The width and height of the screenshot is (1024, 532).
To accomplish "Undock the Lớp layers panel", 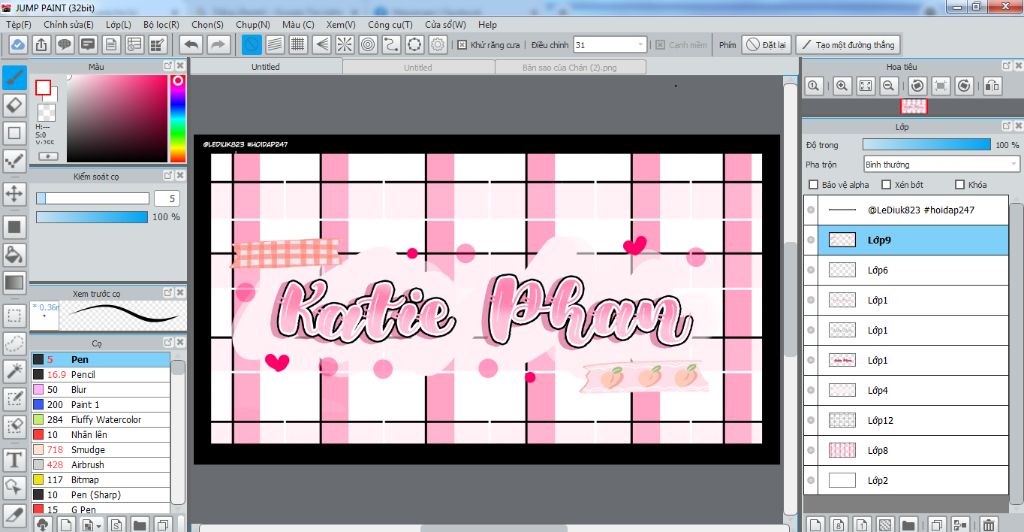I will click(x=1006, y=126).
